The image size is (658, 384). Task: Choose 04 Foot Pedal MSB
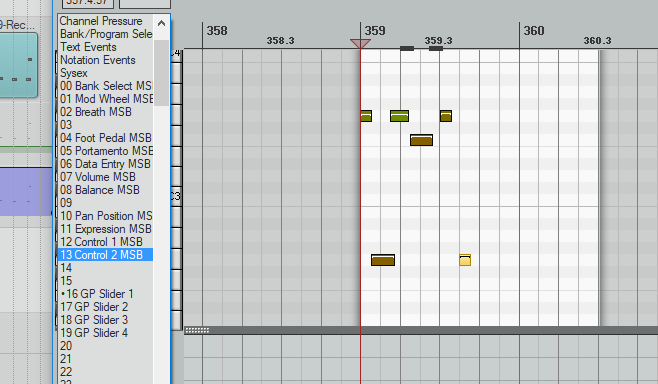point(105,138)
